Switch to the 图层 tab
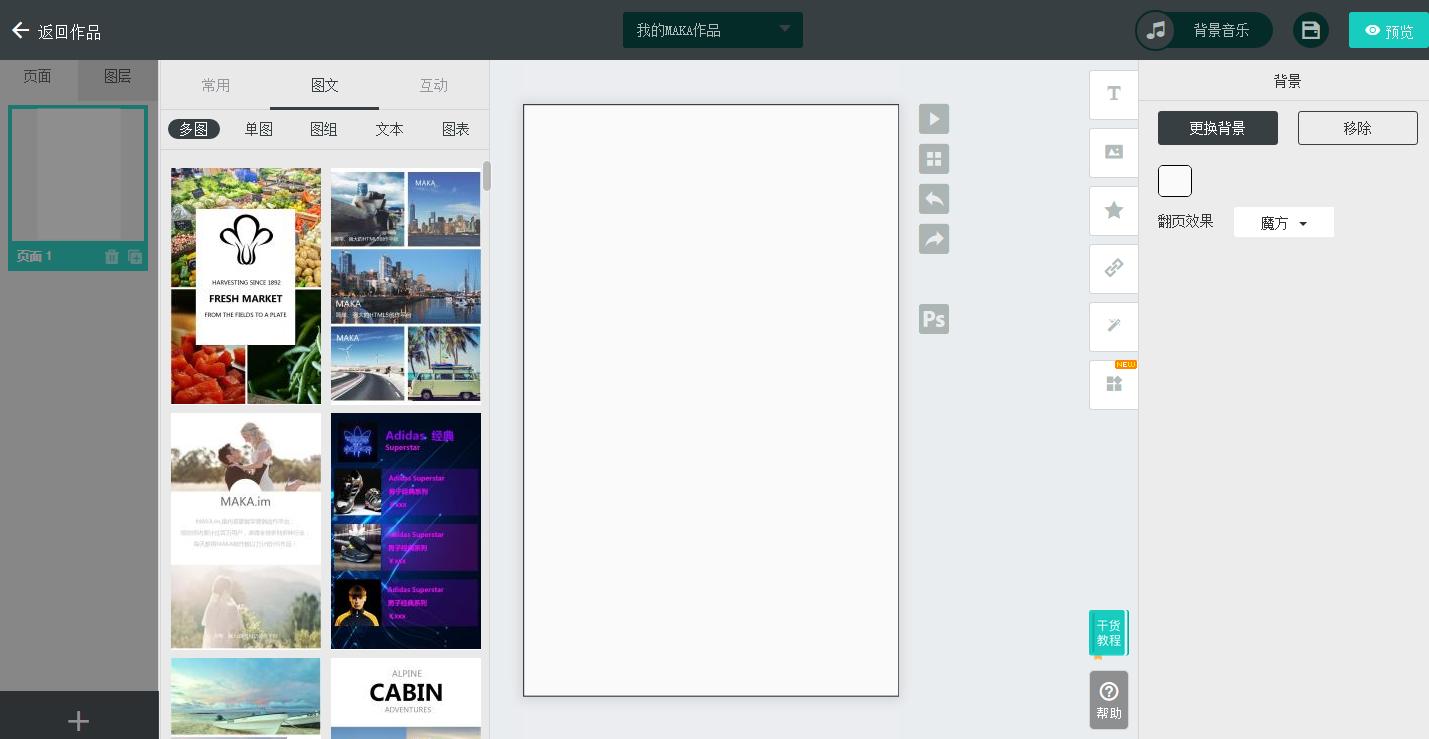Image resolution: width=1429 pixels, height=739 pixels. 118,77
